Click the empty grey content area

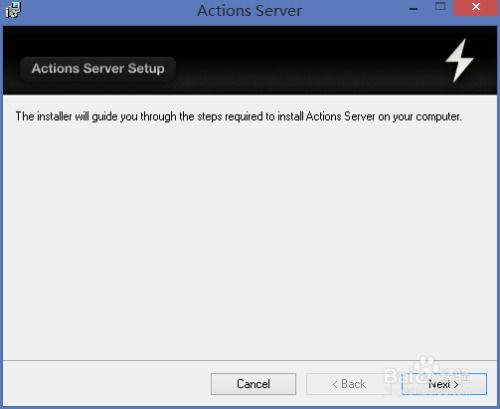(250, 240)
